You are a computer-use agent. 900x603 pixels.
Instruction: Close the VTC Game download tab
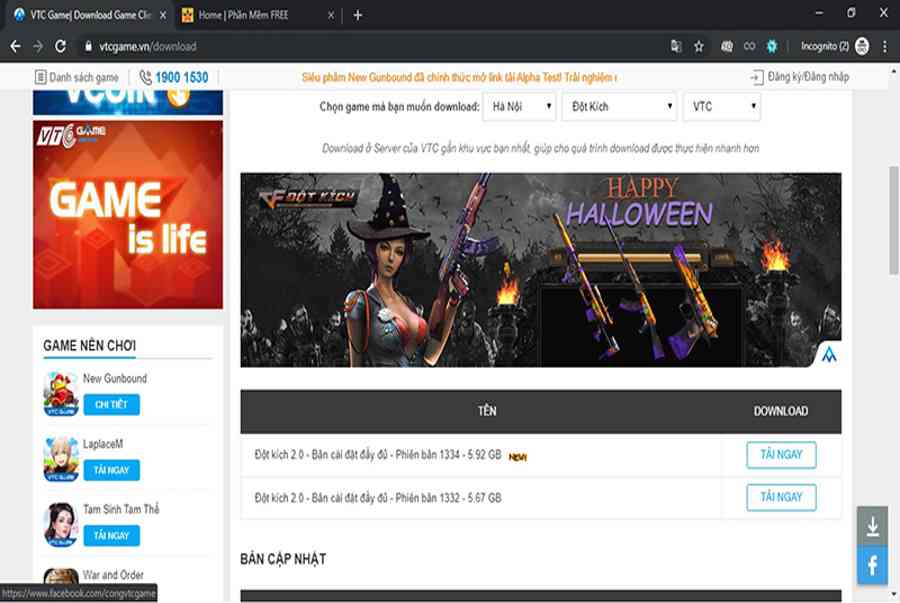coord(163,15)
